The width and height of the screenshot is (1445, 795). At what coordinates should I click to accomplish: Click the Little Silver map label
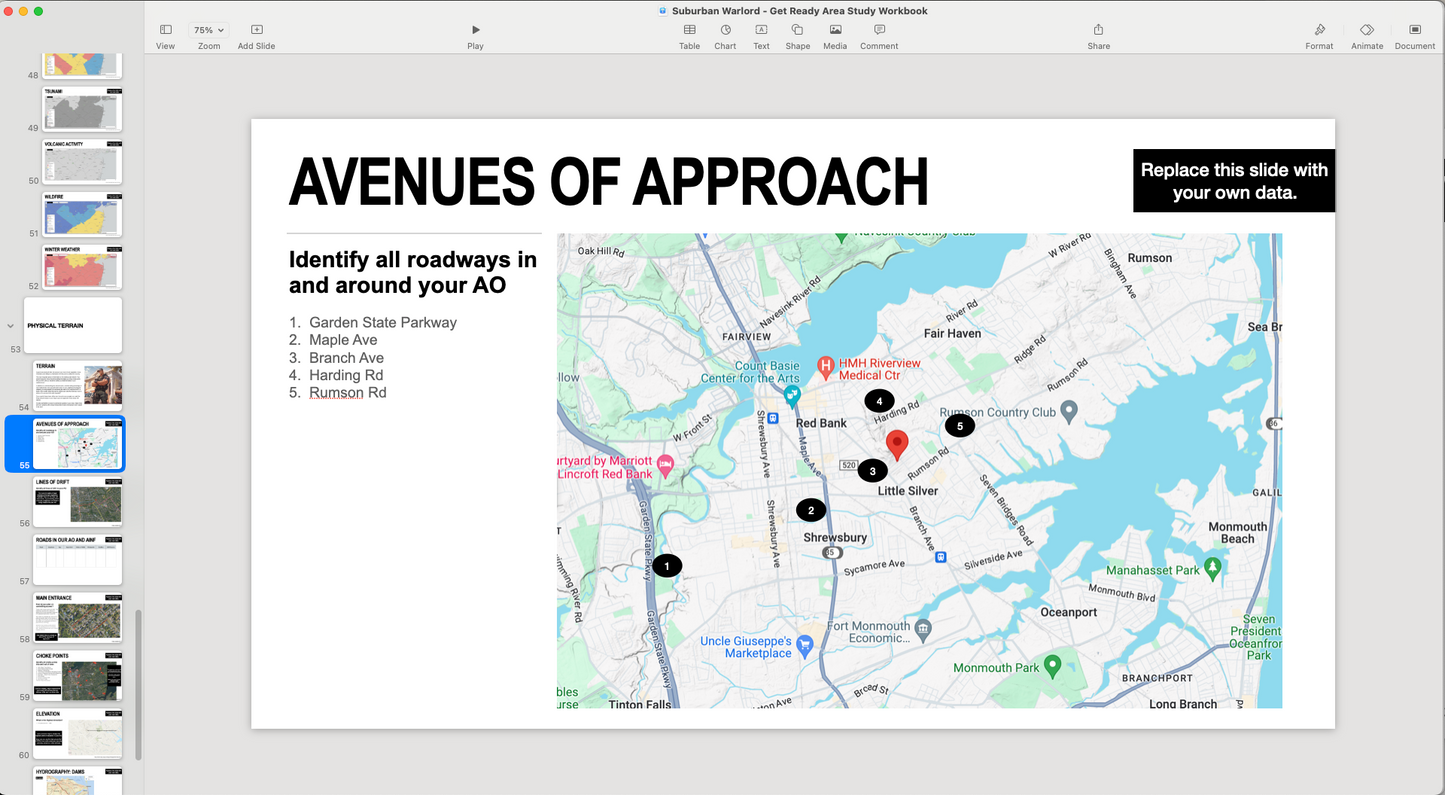coord(908,491)
